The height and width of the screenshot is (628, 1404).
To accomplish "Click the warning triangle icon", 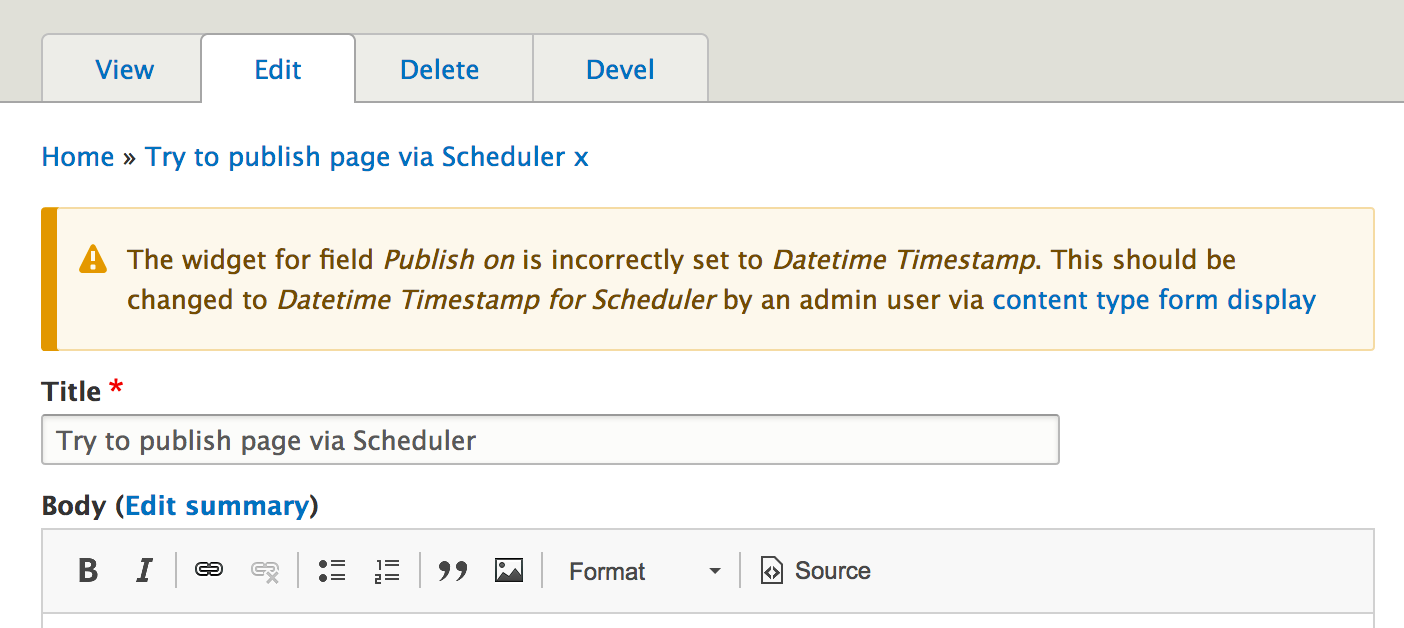I will [x=91, y=258].
